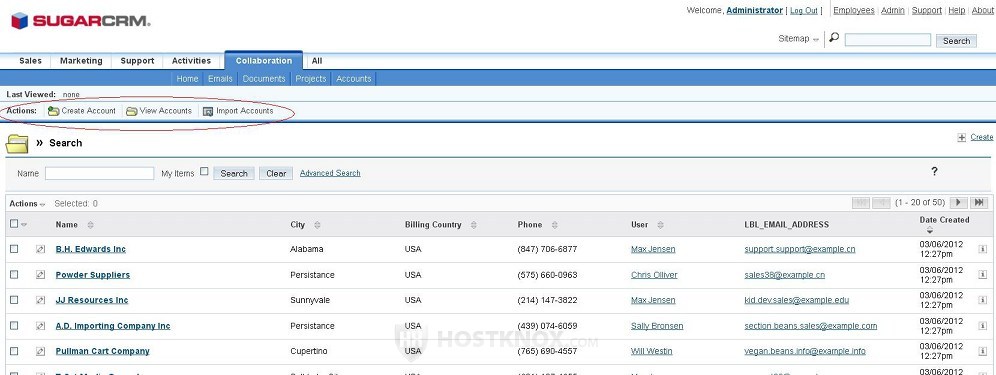Switch to the Activities tab

coord(191,61)
